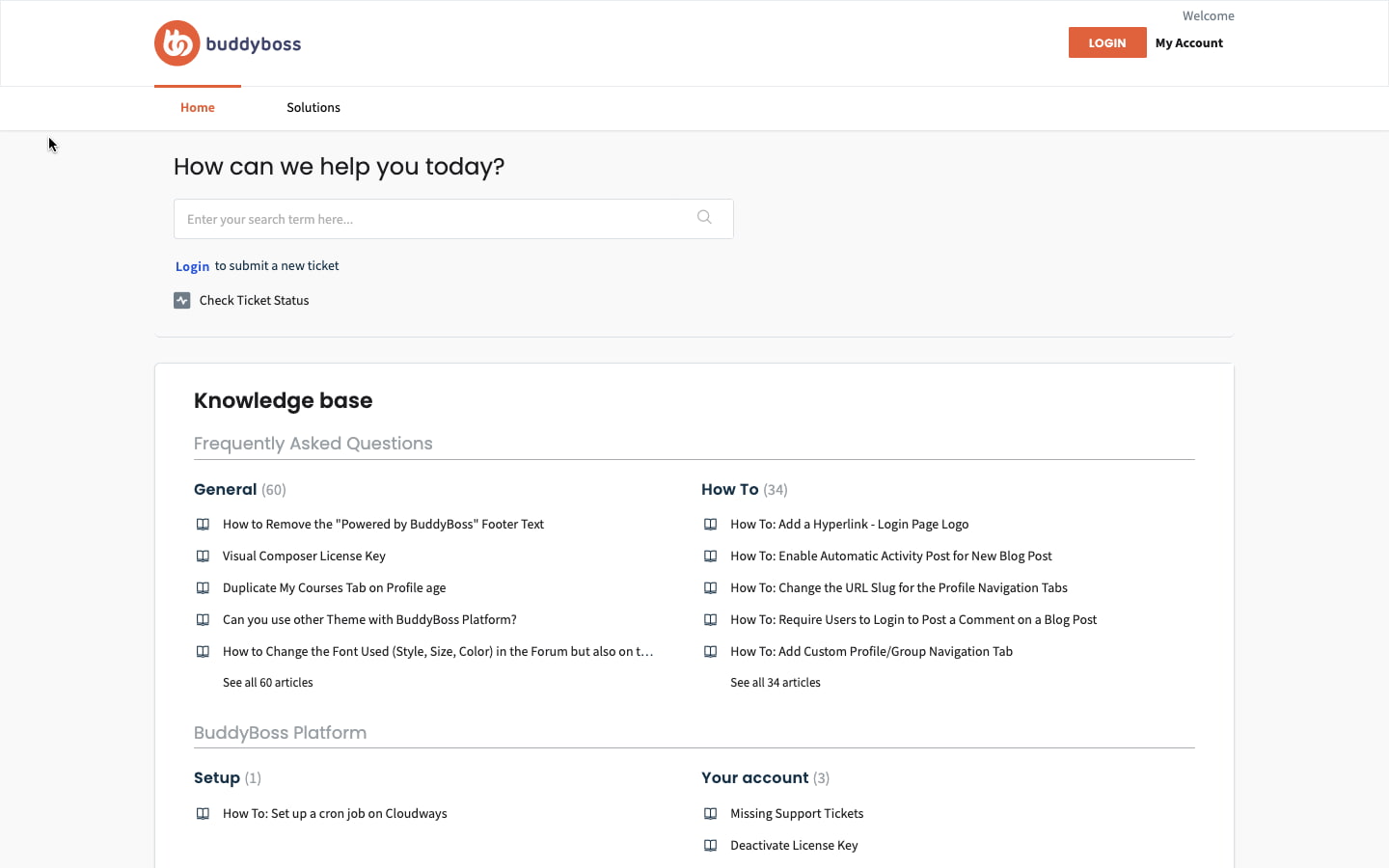Image resolution: width=1389 pixels, height=868 pixels.
Task: Open Check Ticket Status link
Action: point(254,301)
